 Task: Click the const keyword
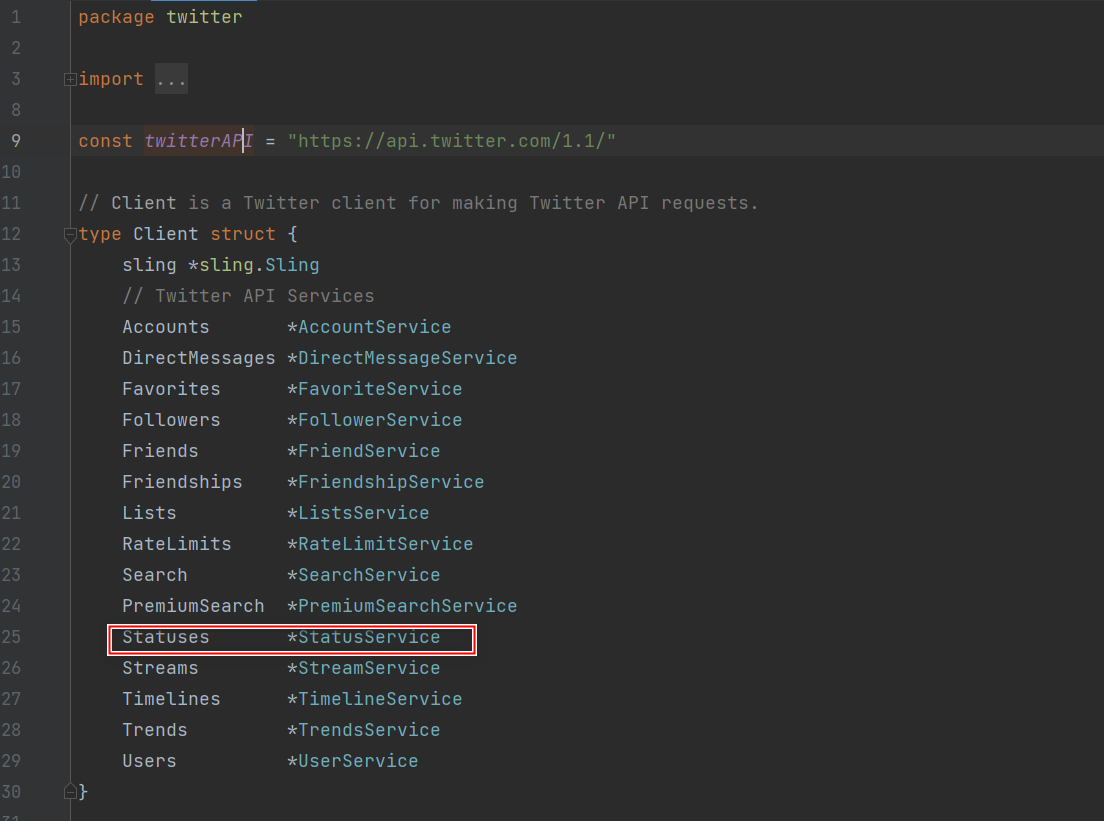105,141
